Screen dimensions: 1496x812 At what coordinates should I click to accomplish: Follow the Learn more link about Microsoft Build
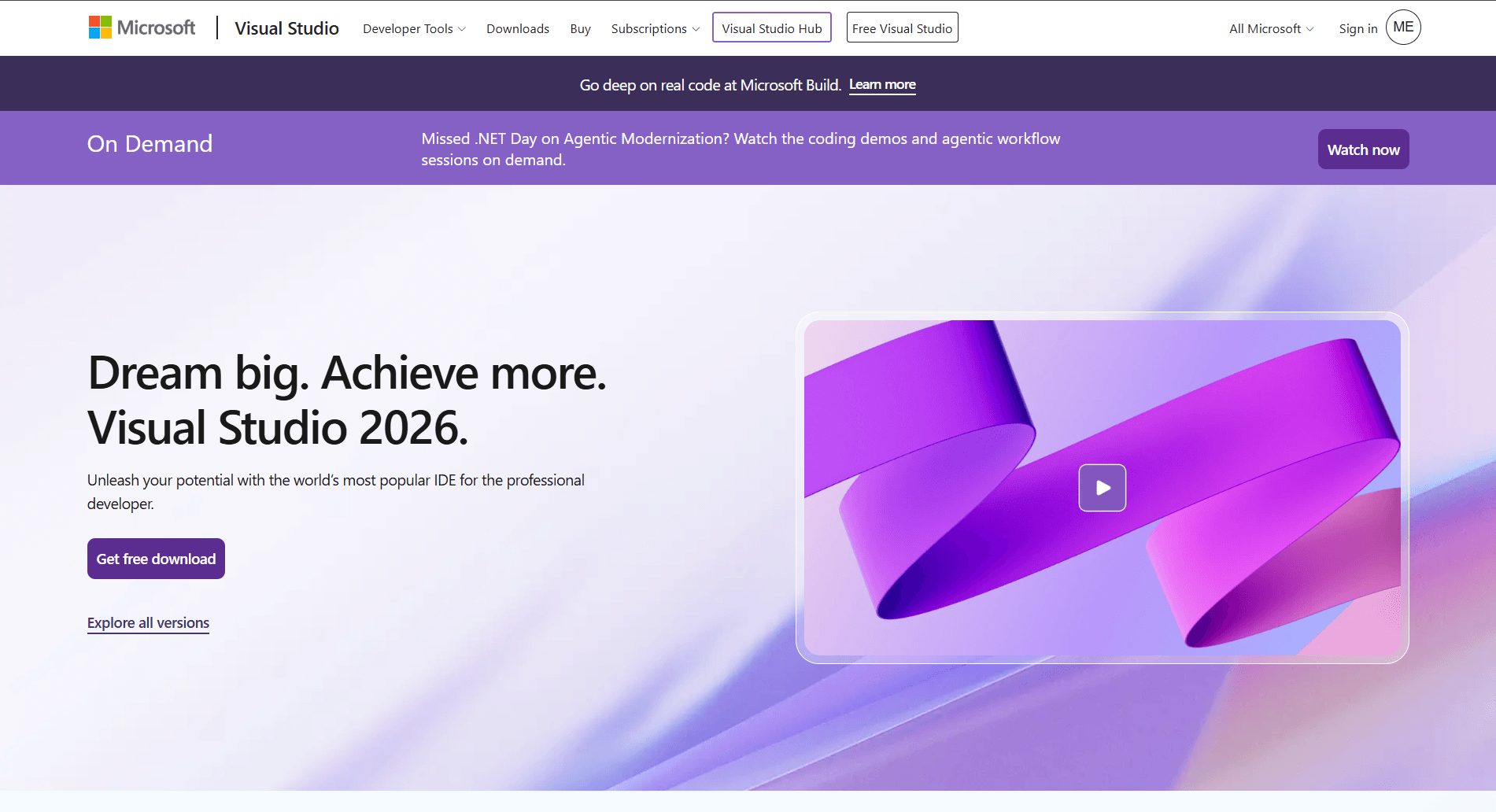click(882, 85)
